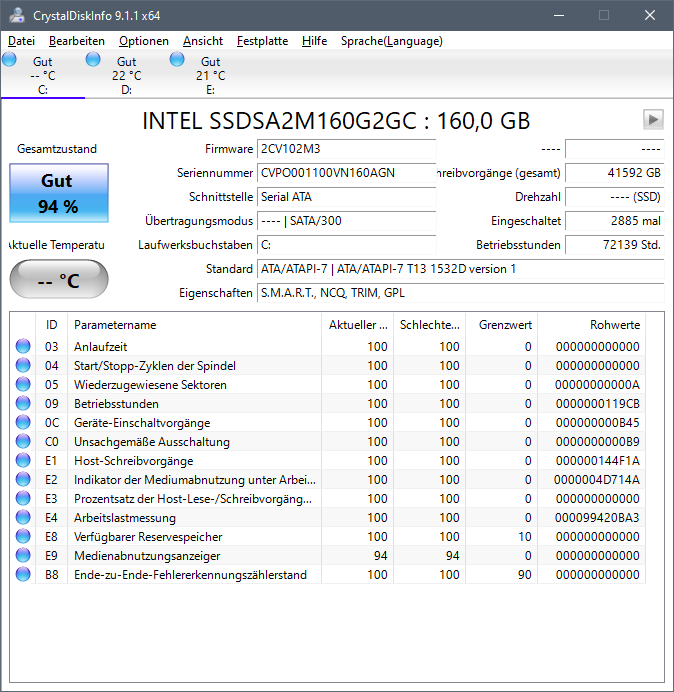Click the Laufwerksbuchstaben field C:

[346, 245]
